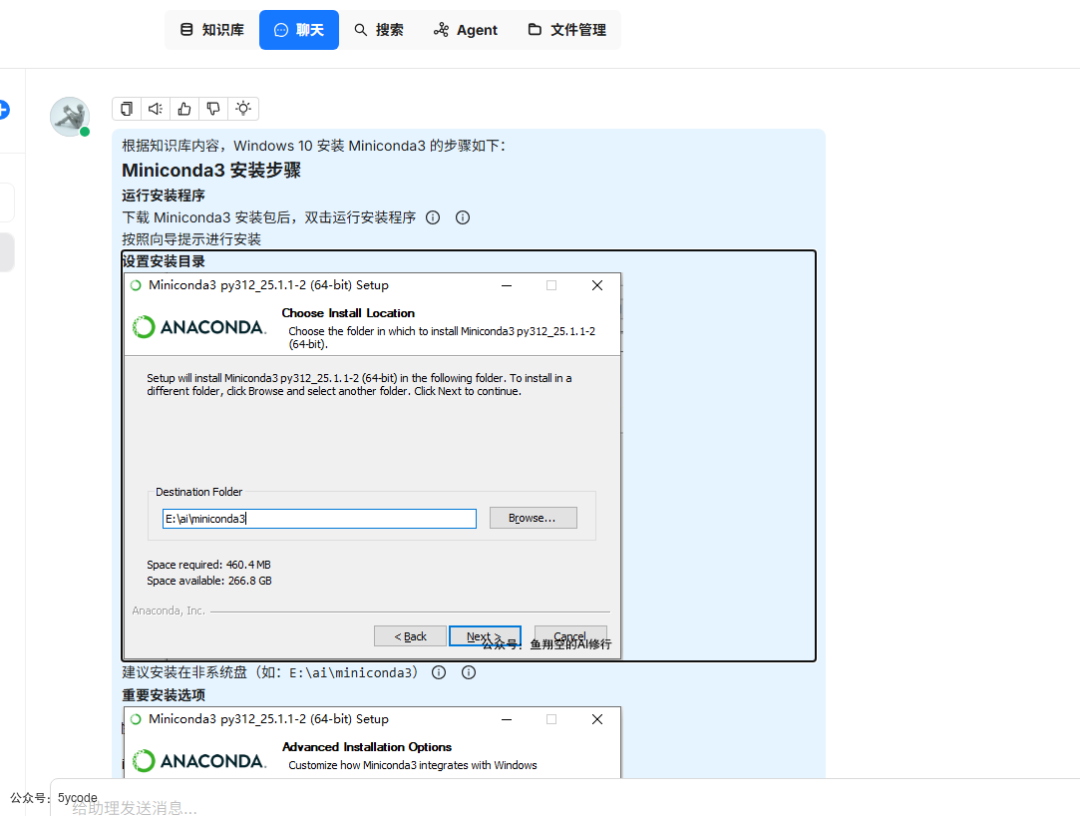1080x816 pixels.
Task: Open the Choose Install Location screenshot image
Action: pyautogui.click(x=373, y=465)
